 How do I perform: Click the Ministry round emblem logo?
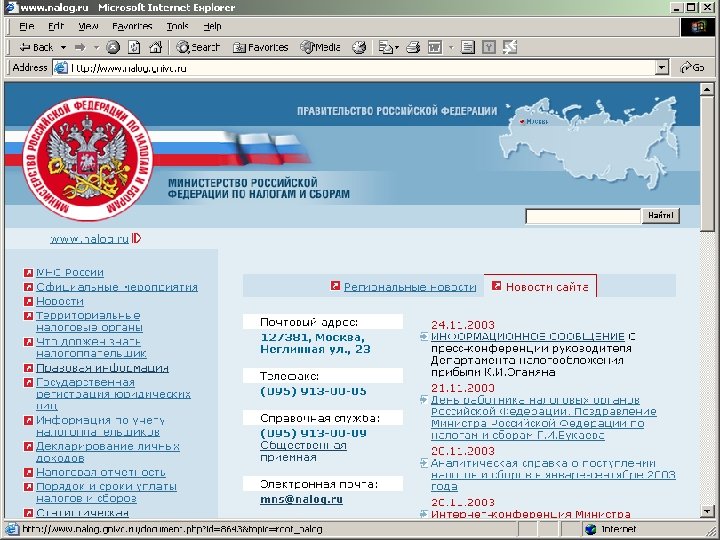(87, 158)
